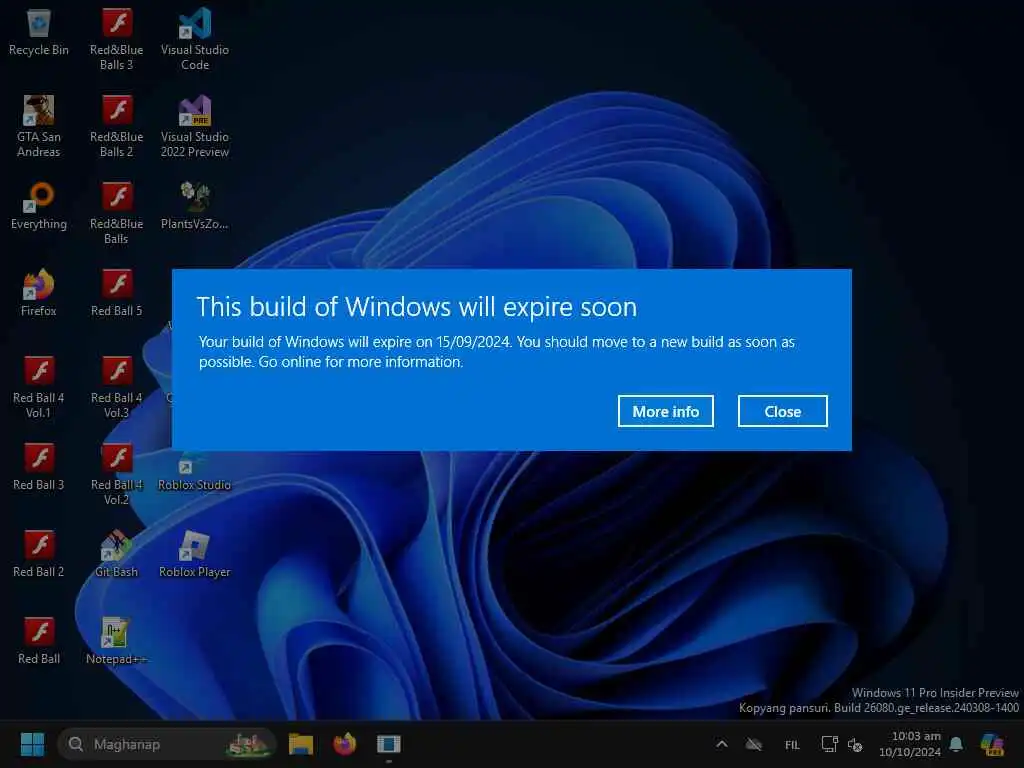Select the Notepad++ desktop shortcut
Screen dimensions: 1024x768
click(x=116, y=639)
